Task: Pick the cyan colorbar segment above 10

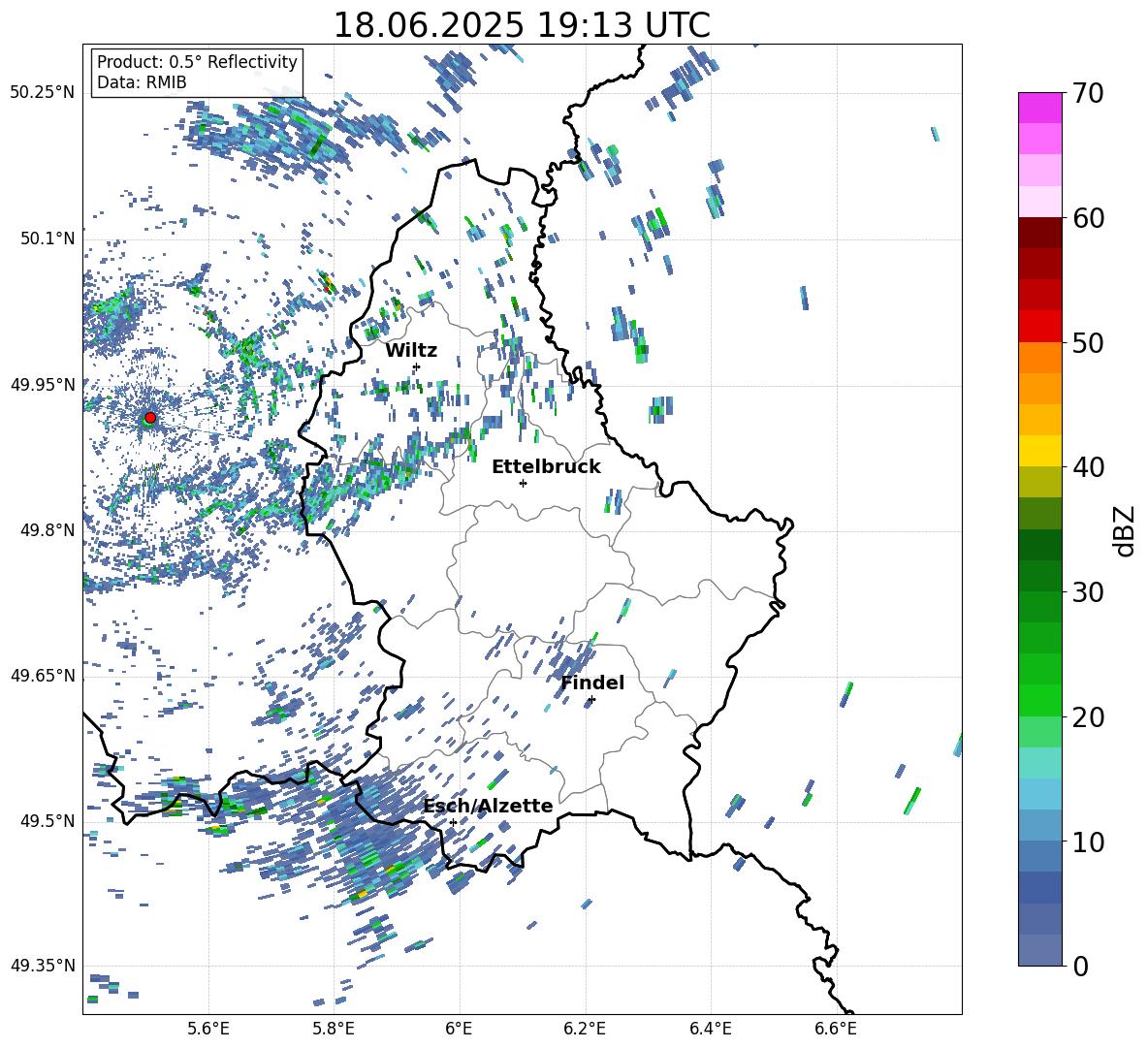Action: 1039,794
